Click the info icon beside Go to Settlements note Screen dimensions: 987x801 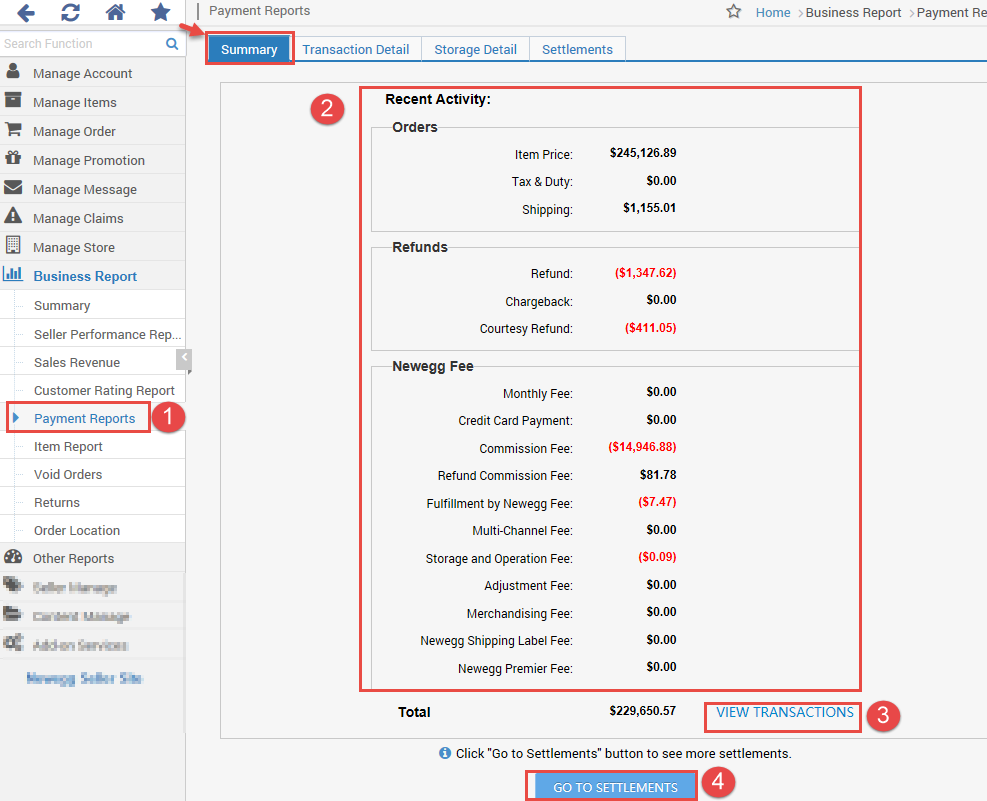444,753
